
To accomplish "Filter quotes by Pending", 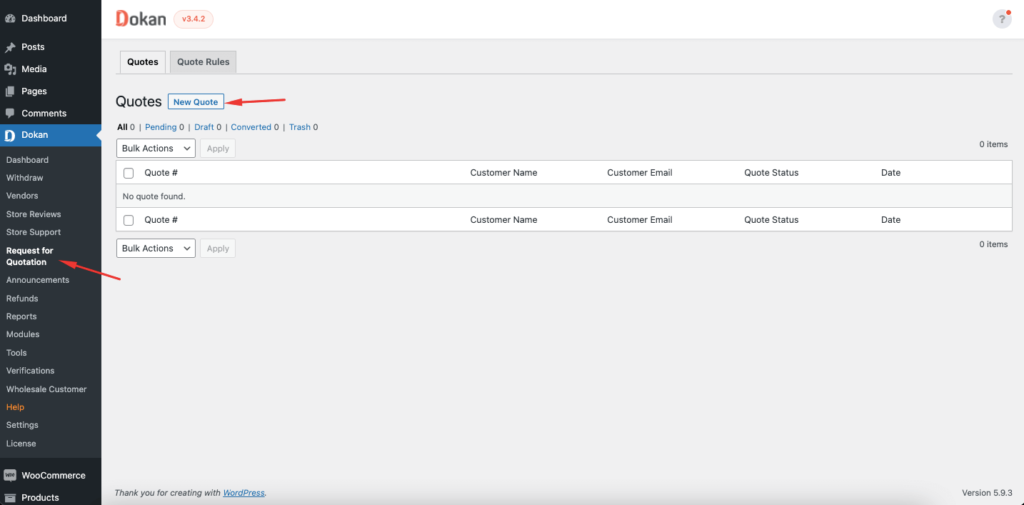I will click(x=161, y=127).
